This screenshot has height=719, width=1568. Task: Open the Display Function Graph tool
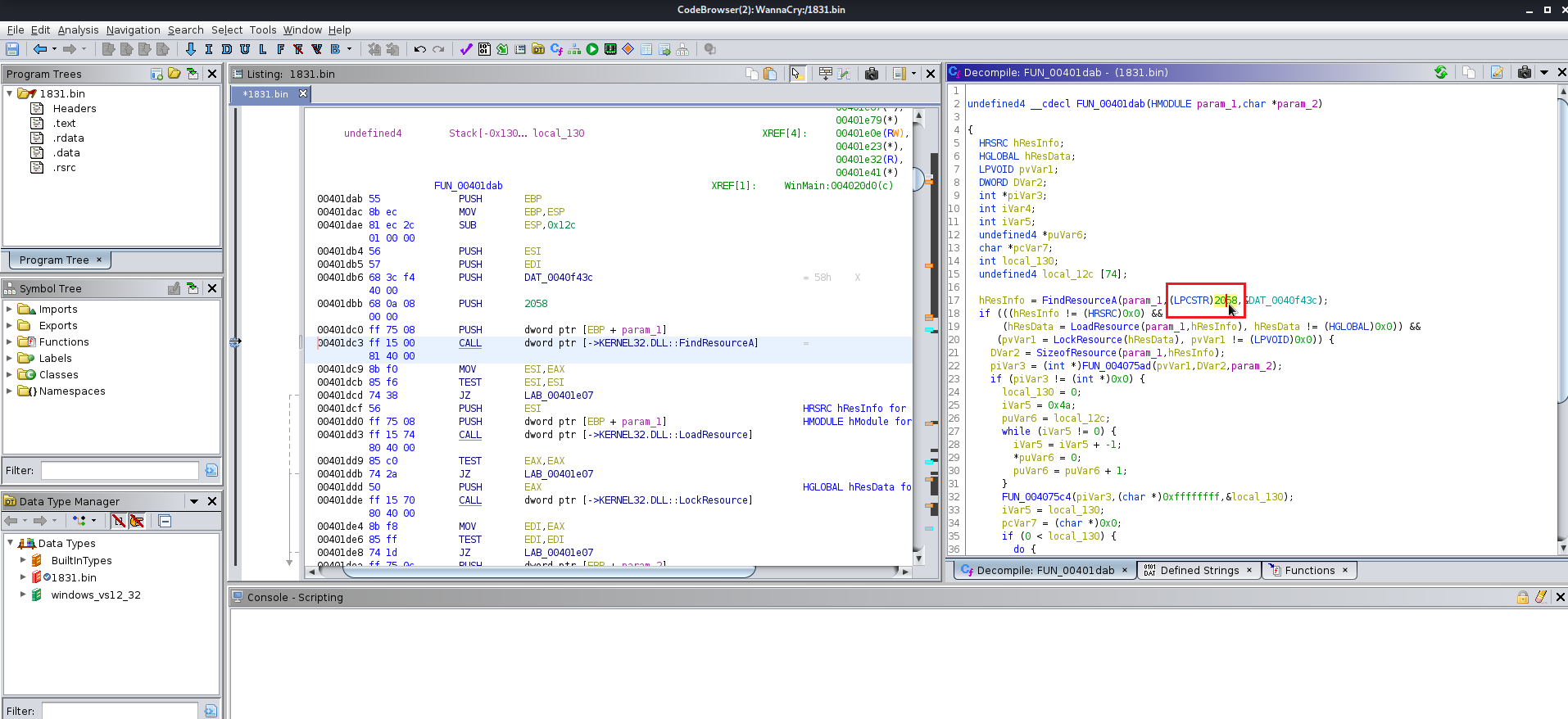click(x=574, y=49)
